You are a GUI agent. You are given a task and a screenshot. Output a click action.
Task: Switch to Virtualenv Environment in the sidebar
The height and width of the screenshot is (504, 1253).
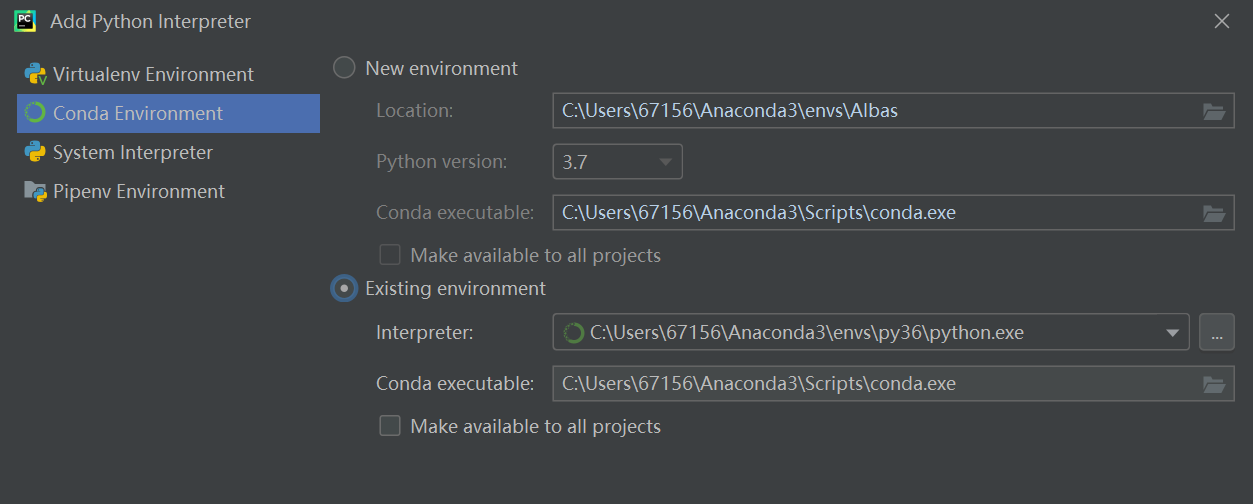coord(153,74)
